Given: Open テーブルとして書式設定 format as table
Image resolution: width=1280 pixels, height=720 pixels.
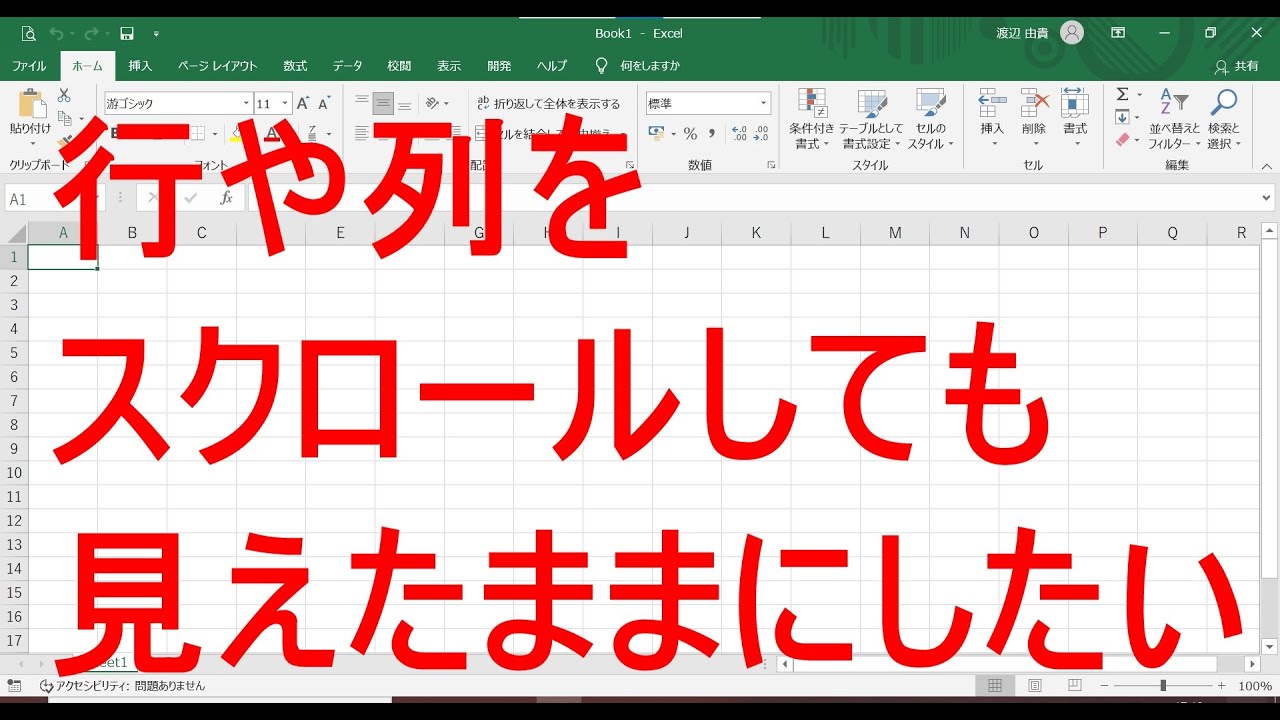Looking at the screenshot, I should tap(870, 119).
